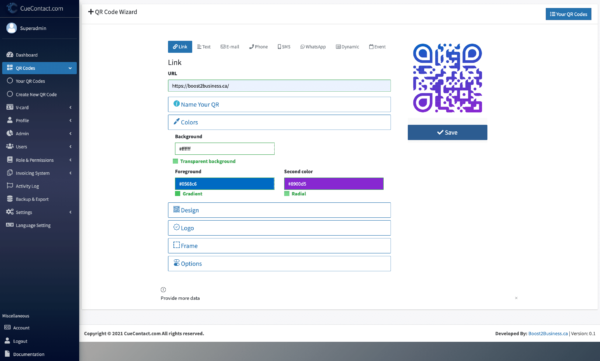Switch to the WhatsApp tab

pyautogui.click(x=313, y=47)
